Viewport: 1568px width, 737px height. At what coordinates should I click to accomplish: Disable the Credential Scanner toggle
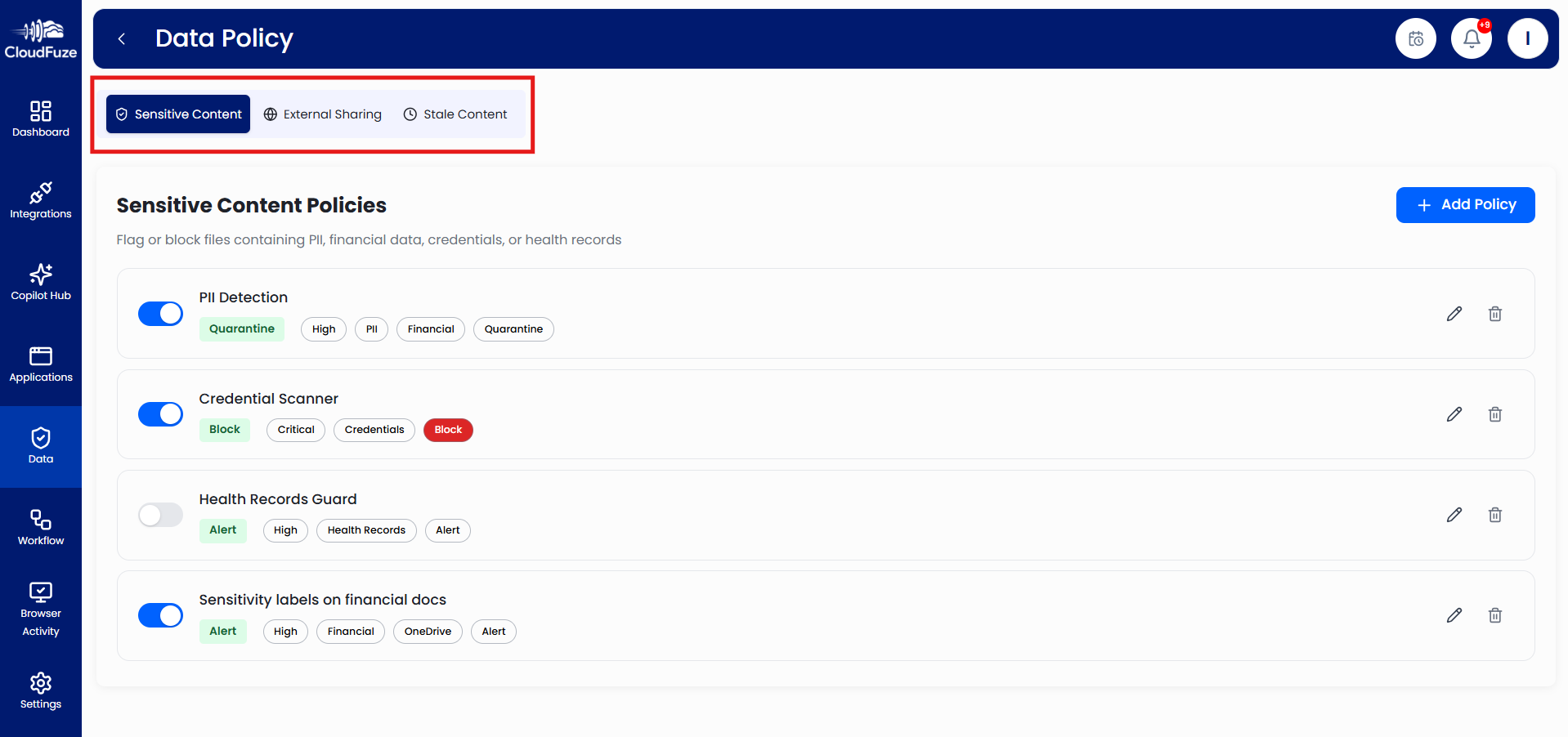160,414
